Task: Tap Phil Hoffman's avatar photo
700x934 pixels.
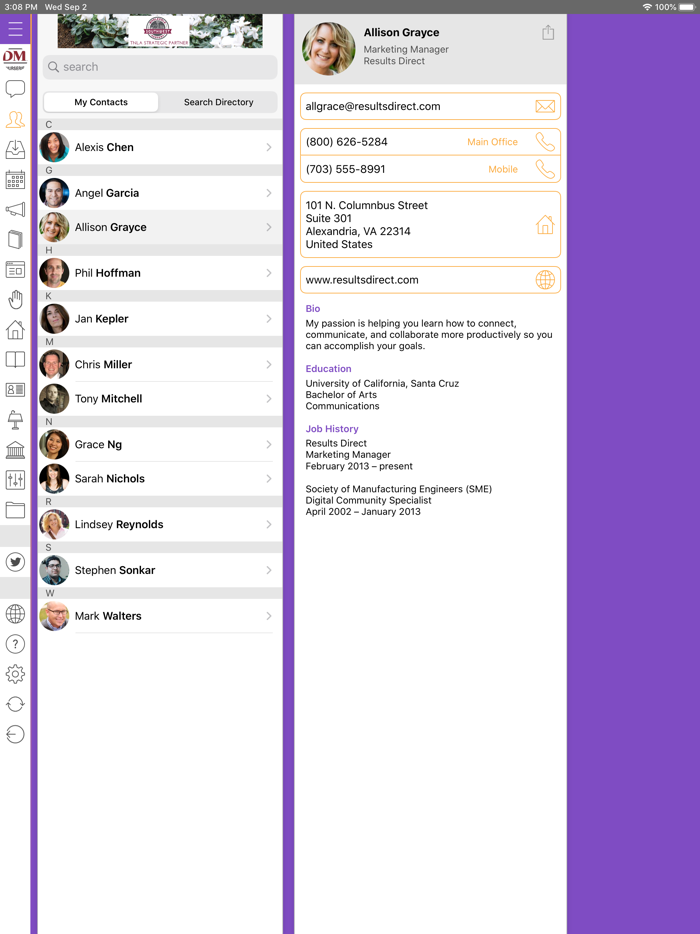Action: coord(54,273)
